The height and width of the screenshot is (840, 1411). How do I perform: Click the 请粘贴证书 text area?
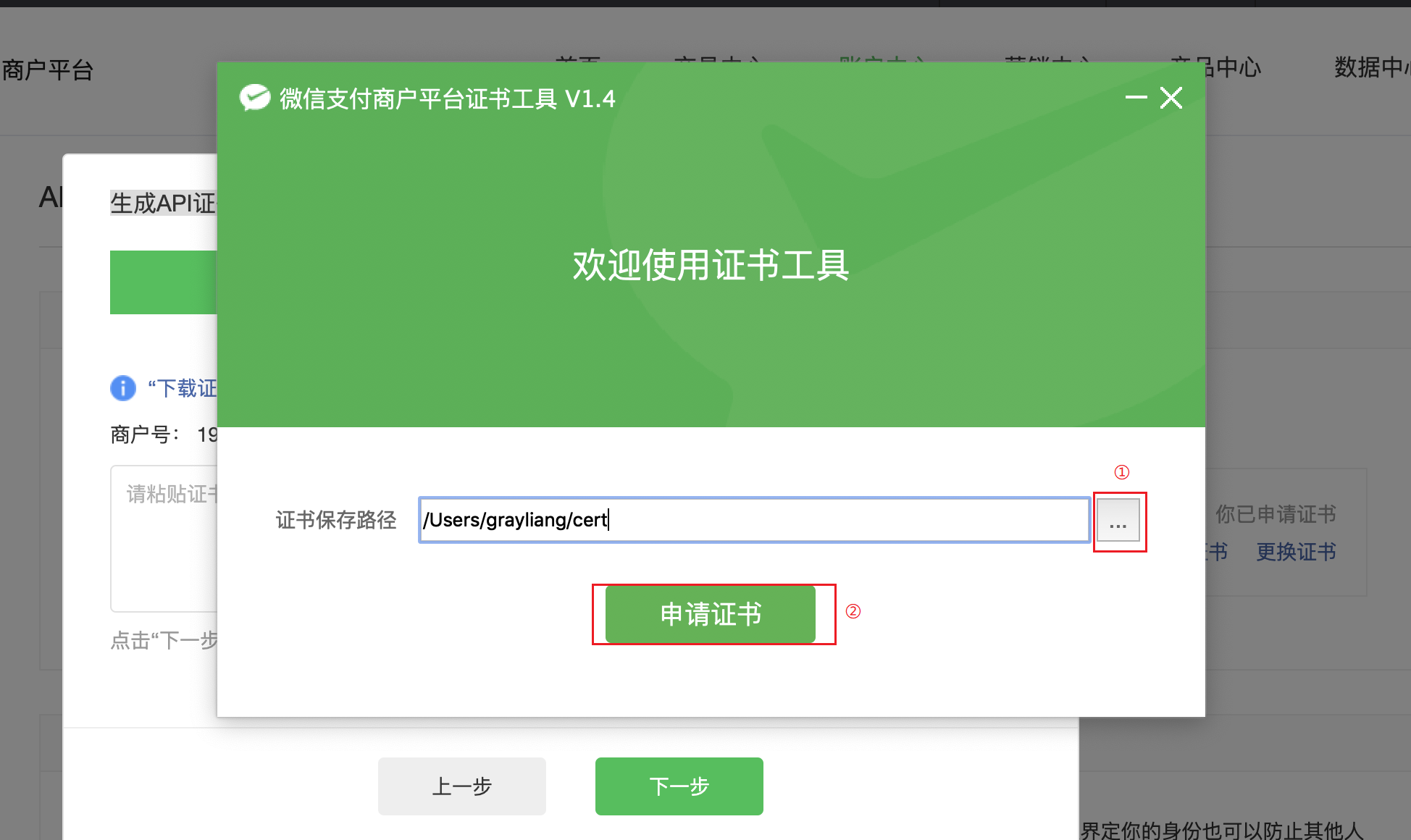165,539
